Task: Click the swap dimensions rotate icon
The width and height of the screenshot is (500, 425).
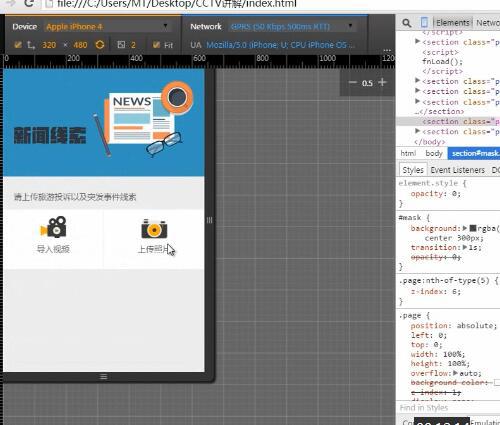Action: click(x=100, y=45)
